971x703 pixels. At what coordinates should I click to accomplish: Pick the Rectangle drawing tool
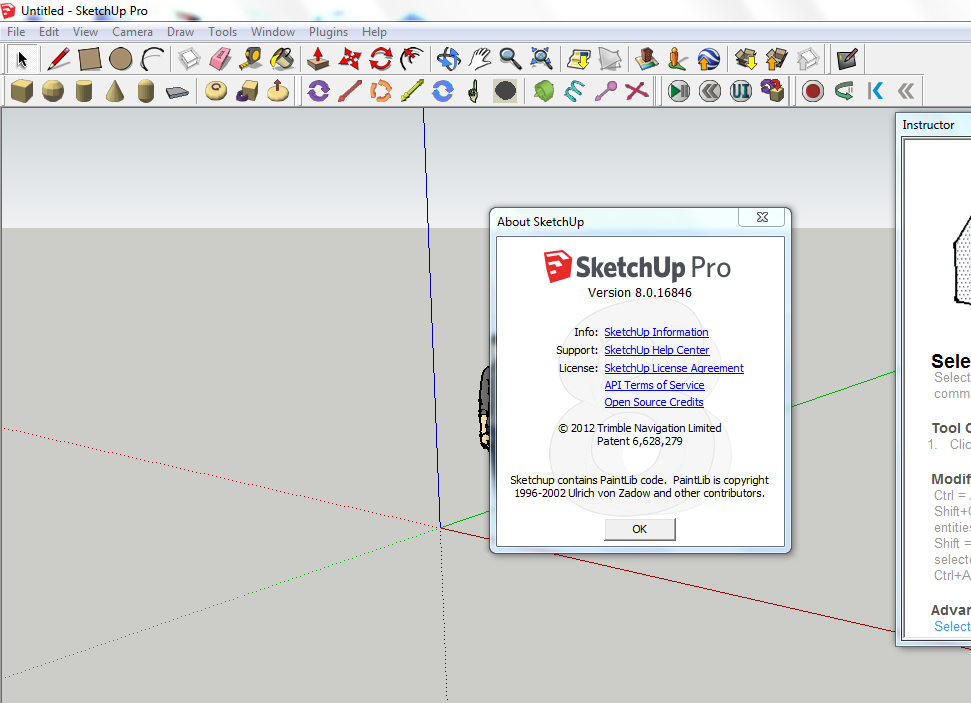click(89, 59)
